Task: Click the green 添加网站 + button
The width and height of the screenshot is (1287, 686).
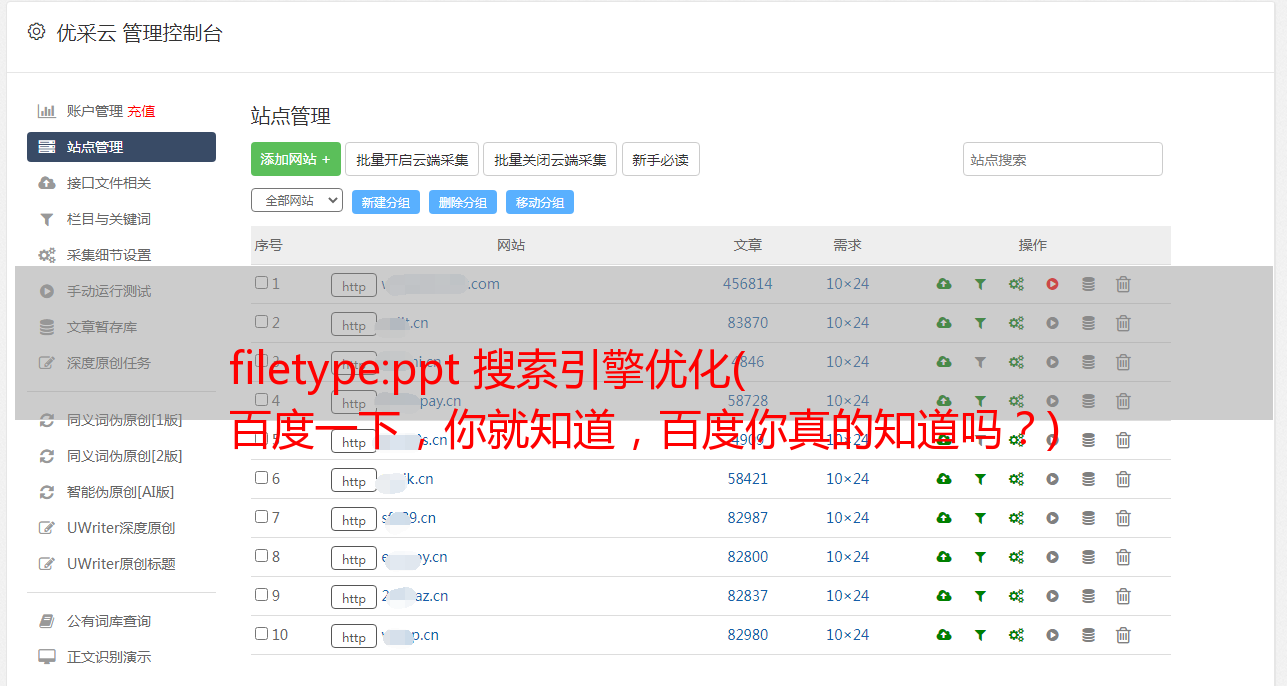Action: (x=296, y=159)
